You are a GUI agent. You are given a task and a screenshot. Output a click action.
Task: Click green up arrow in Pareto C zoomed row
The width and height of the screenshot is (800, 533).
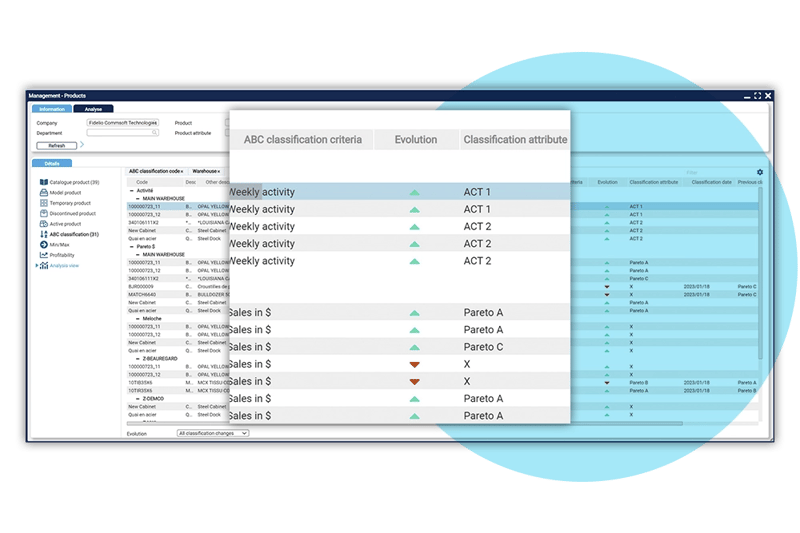pos(415,347)
